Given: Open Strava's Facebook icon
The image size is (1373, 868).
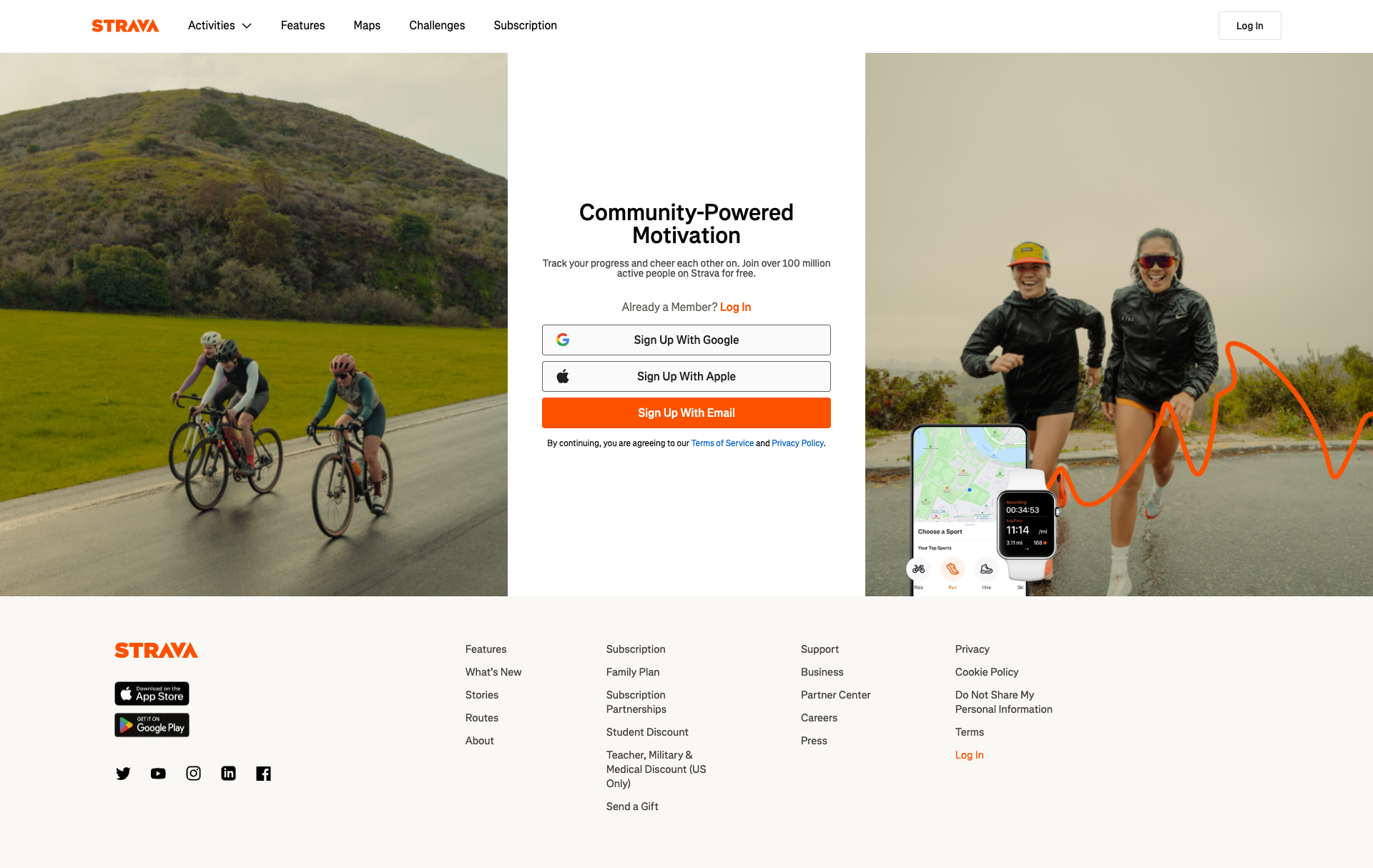Looking at the screenshot, I should (x=263, y=774).
